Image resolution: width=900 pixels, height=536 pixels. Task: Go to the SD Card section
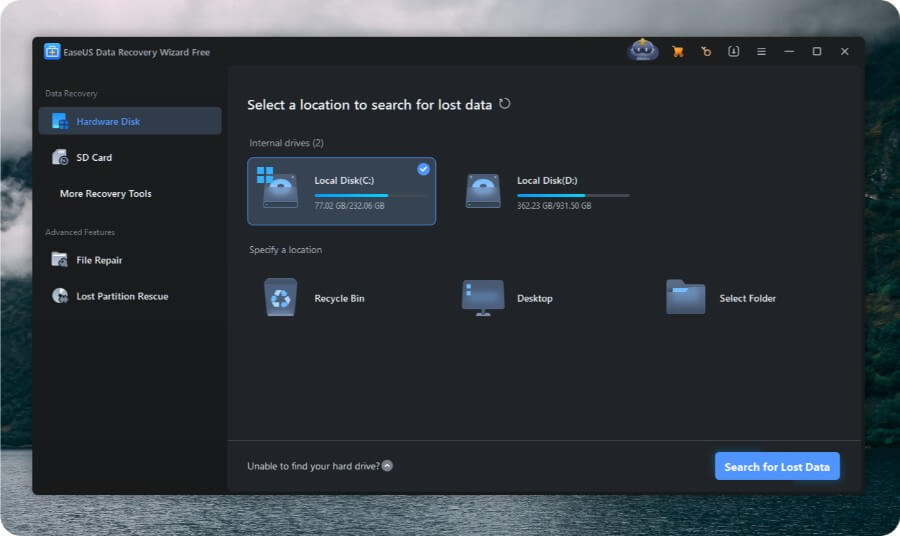[x=94, y=158]
